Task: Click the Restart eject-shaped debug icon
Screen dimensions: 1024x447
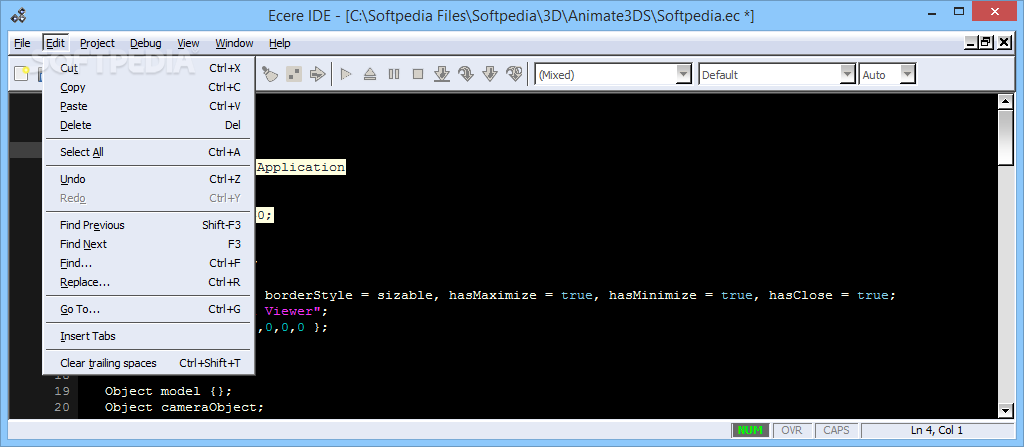Action: (x=370, y=74)
